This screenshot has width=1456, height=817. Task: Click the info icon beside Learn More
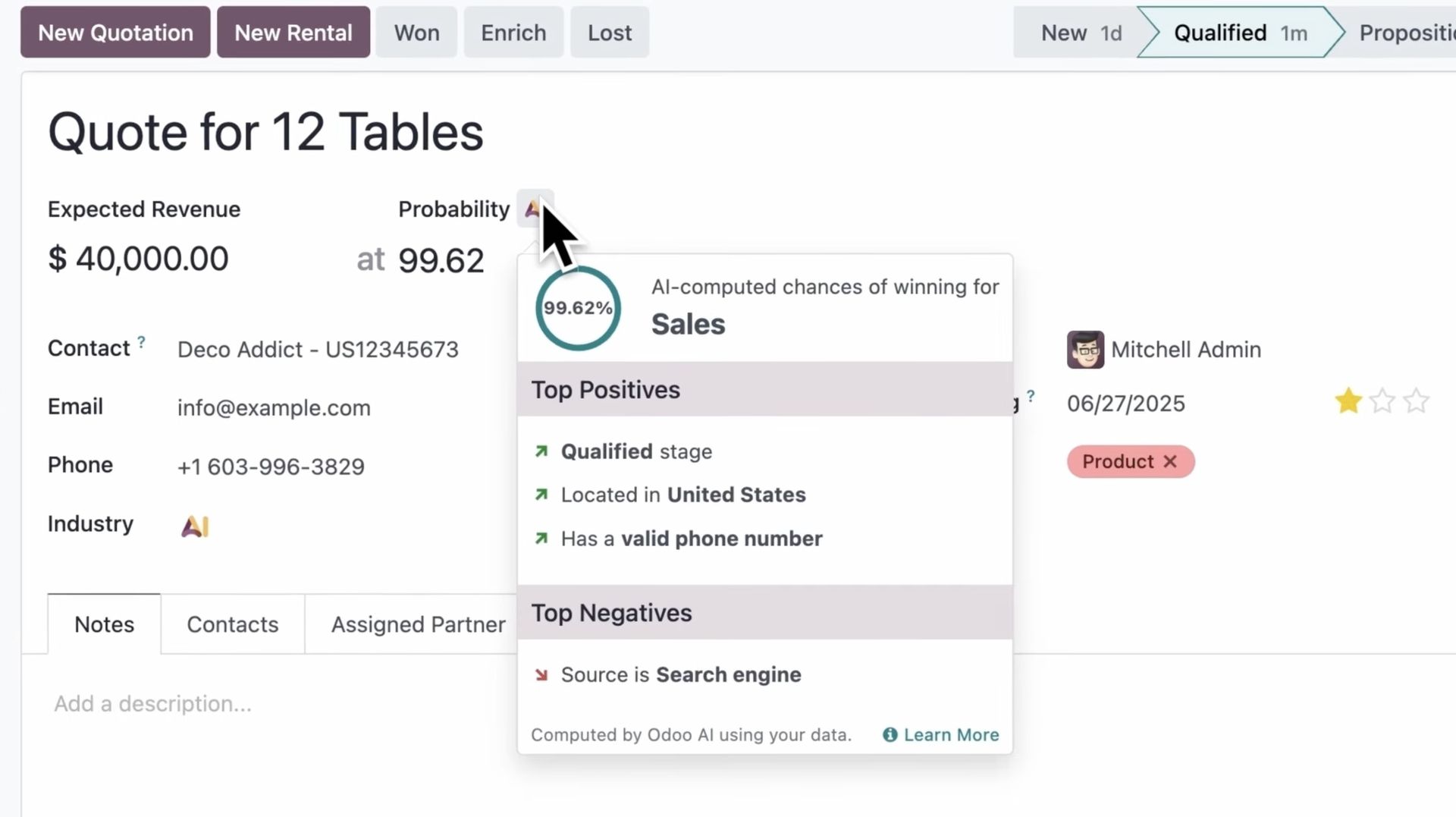point(890,734)
